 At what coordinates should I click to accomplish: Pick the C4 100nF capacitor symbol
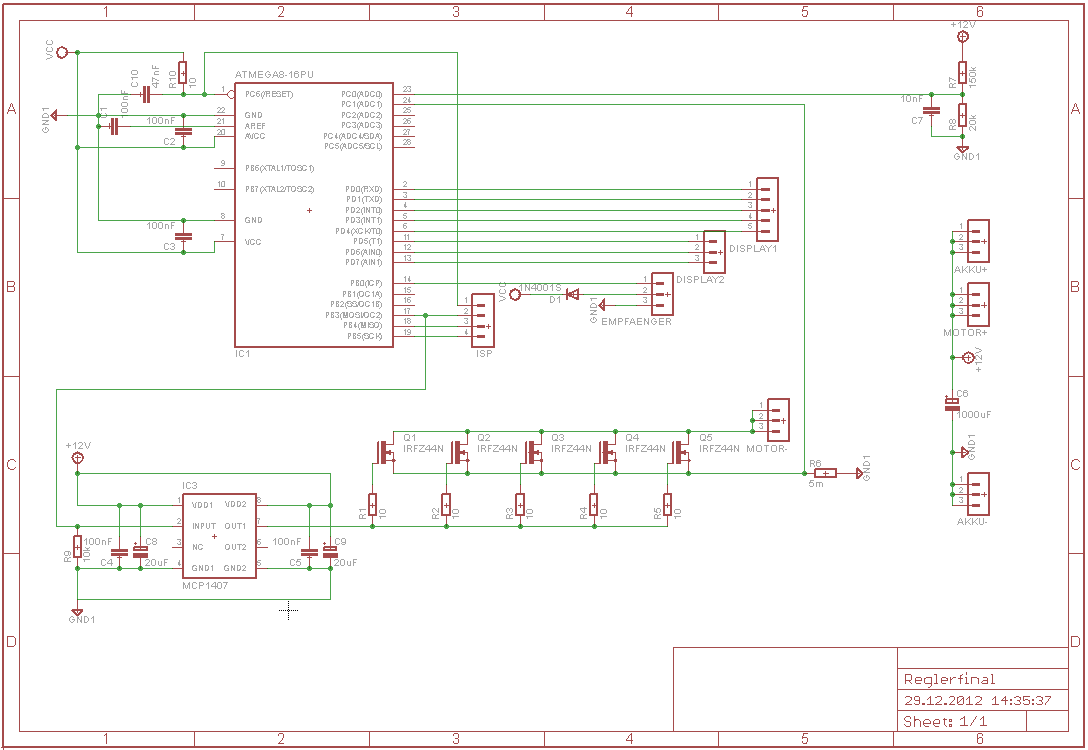coord(119,553)
